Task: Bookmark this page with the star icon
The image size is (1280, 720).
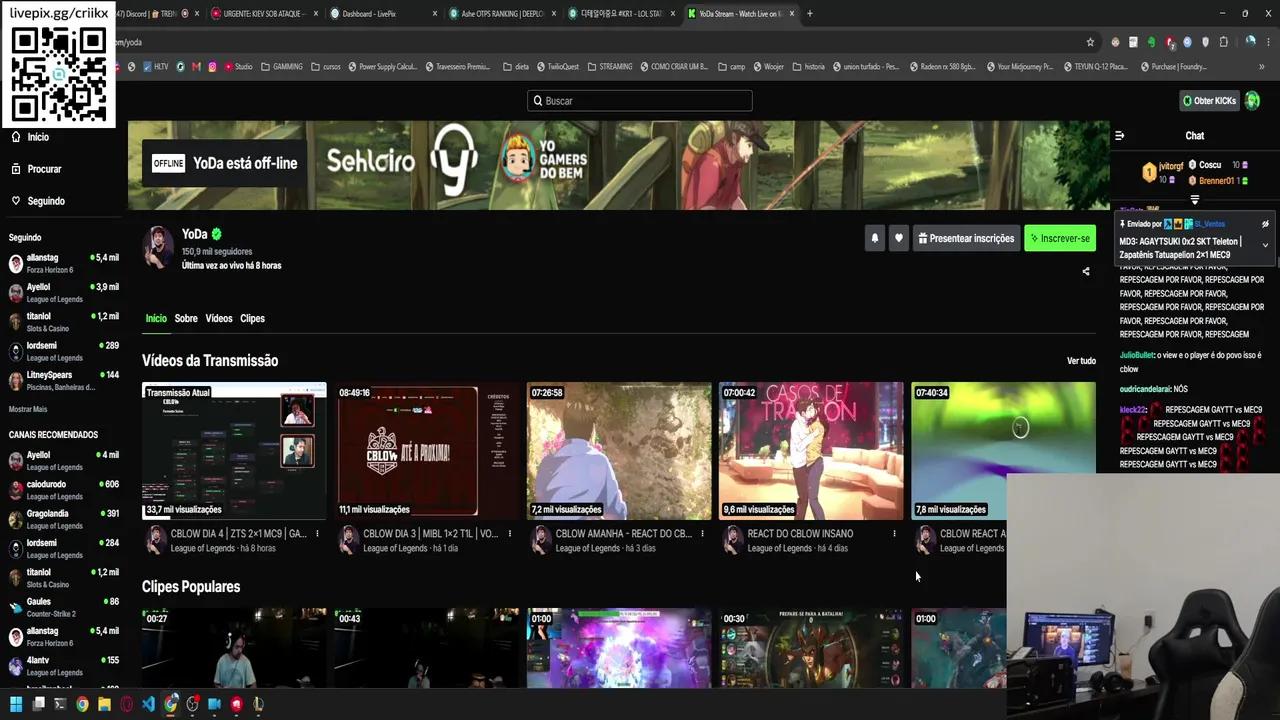Action: pos(1090,42)
